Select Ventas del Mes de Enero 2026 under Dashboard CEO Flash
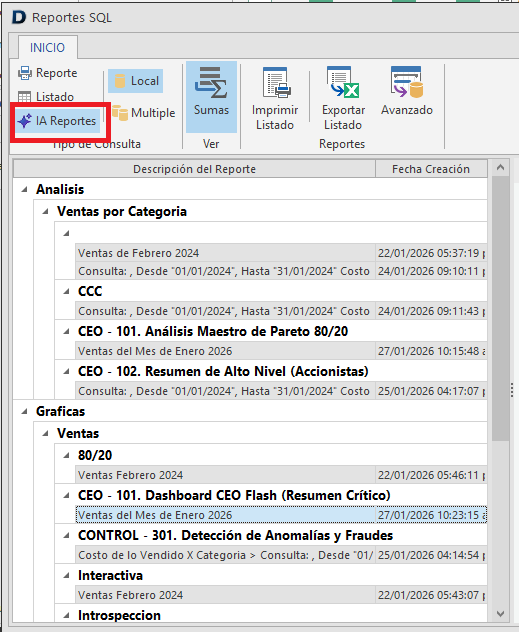The image size is (519, 632). click(281, 515)
